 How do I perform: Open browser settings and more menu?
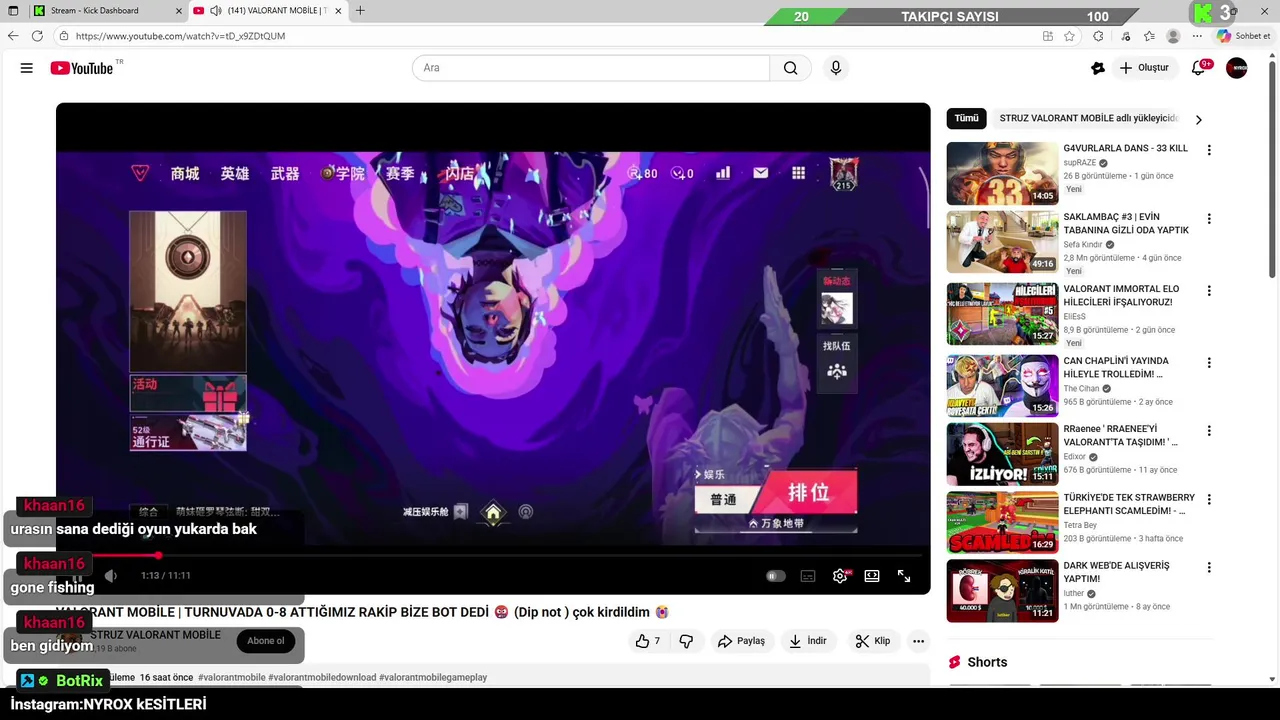pyautogui.click(x=1197, y=36)
